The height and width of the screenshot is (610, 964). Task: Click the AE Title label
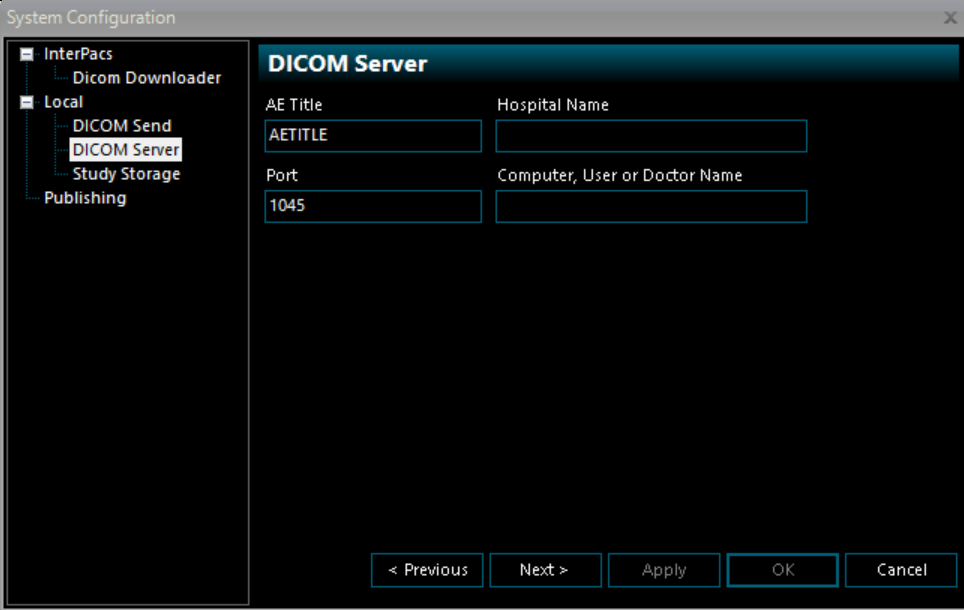click(294, 105)
